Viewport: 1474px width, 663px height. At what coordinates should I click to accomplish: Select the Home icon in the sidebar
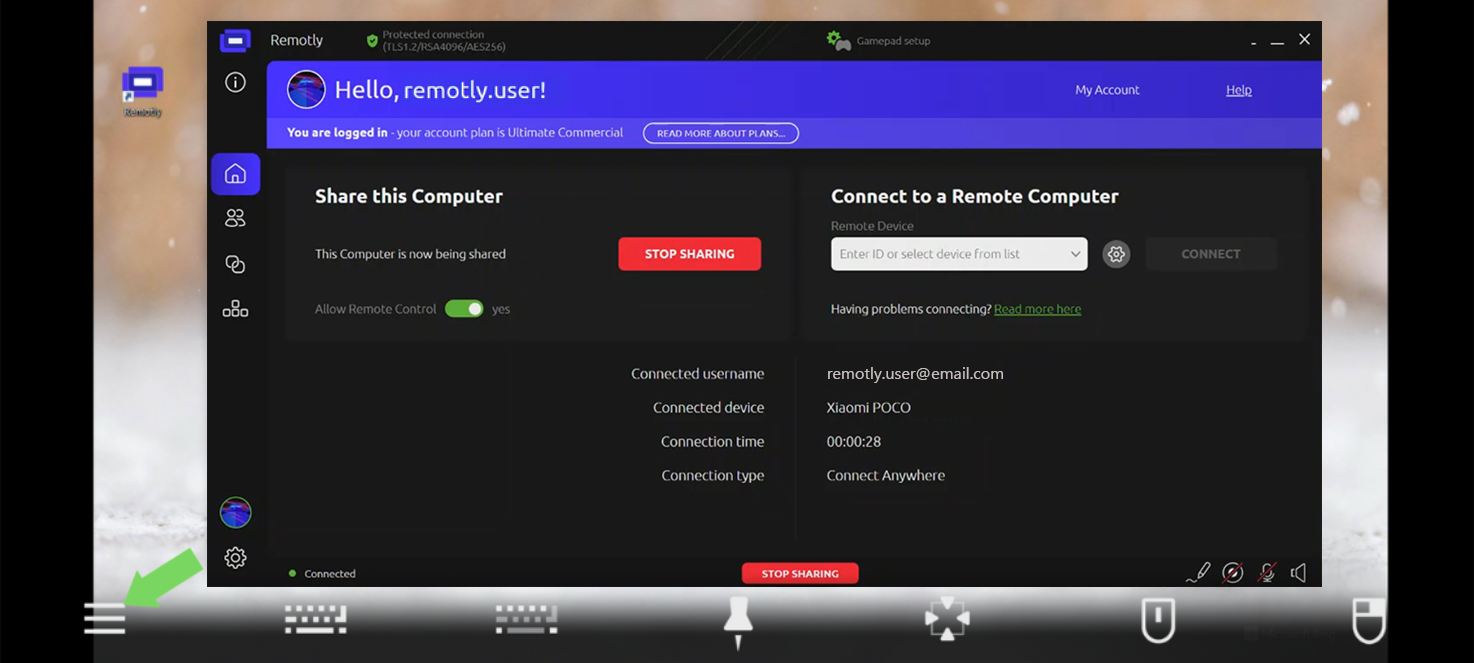point(235,173)
